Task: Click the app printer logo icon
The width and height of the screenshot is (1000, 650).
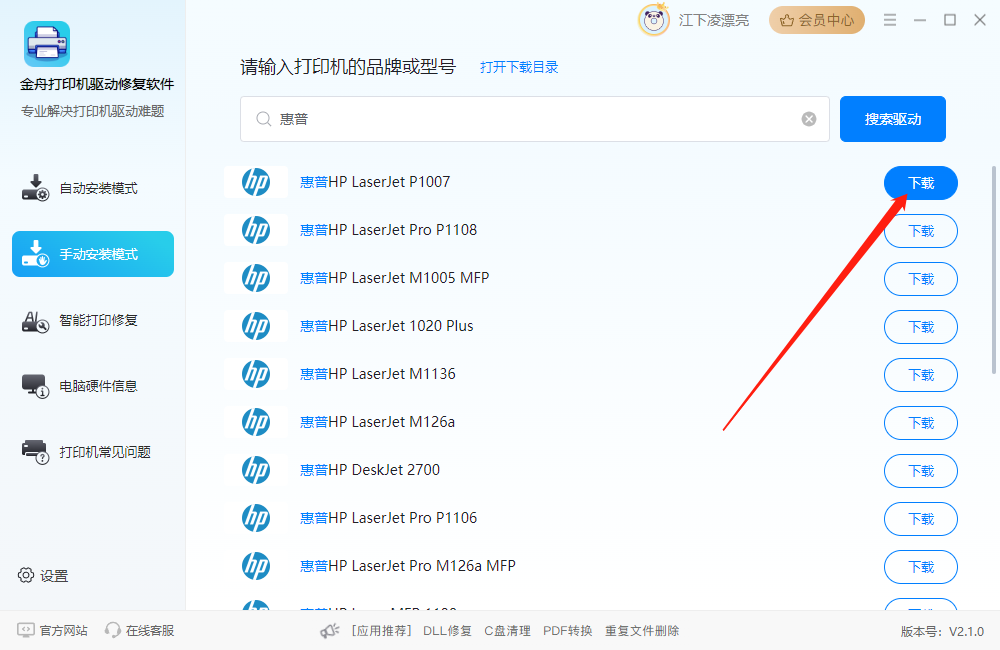Action: click(47, 44)
